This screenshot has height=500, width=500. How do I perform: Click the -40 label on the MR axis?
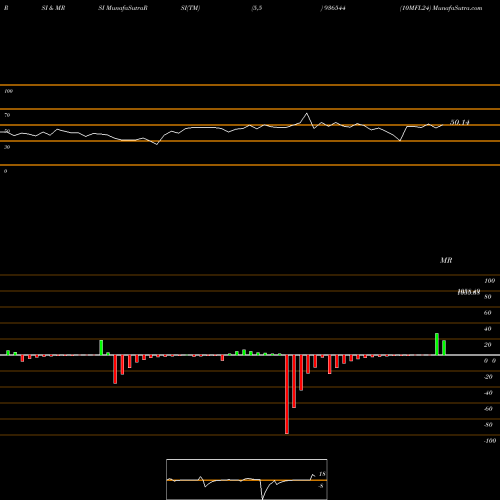tap(488, 393)
